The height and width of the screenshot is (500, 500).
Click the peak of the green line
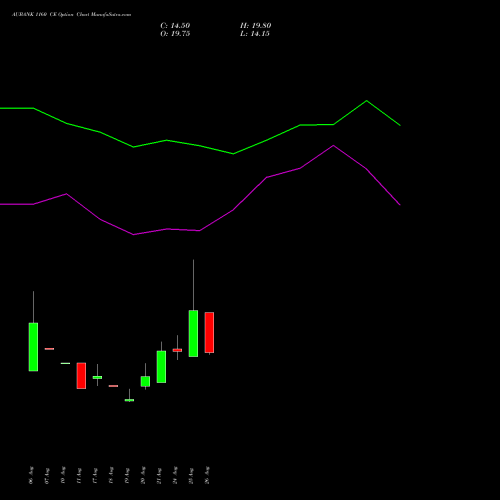click(x=367, y=101)
